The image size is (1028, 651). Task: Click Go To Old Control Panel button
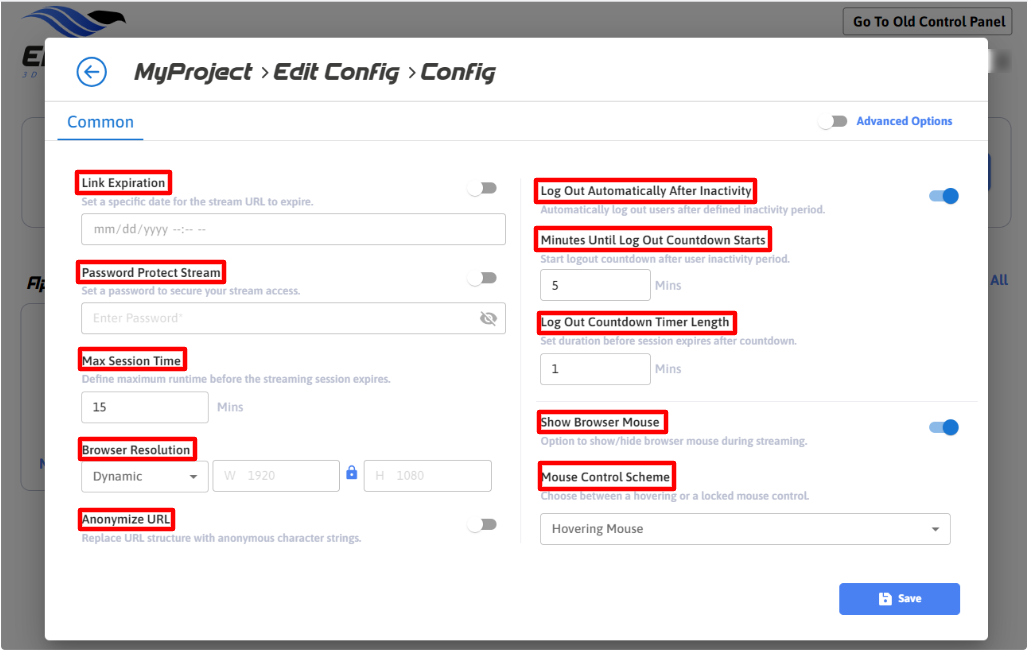(x=928, y=21)
